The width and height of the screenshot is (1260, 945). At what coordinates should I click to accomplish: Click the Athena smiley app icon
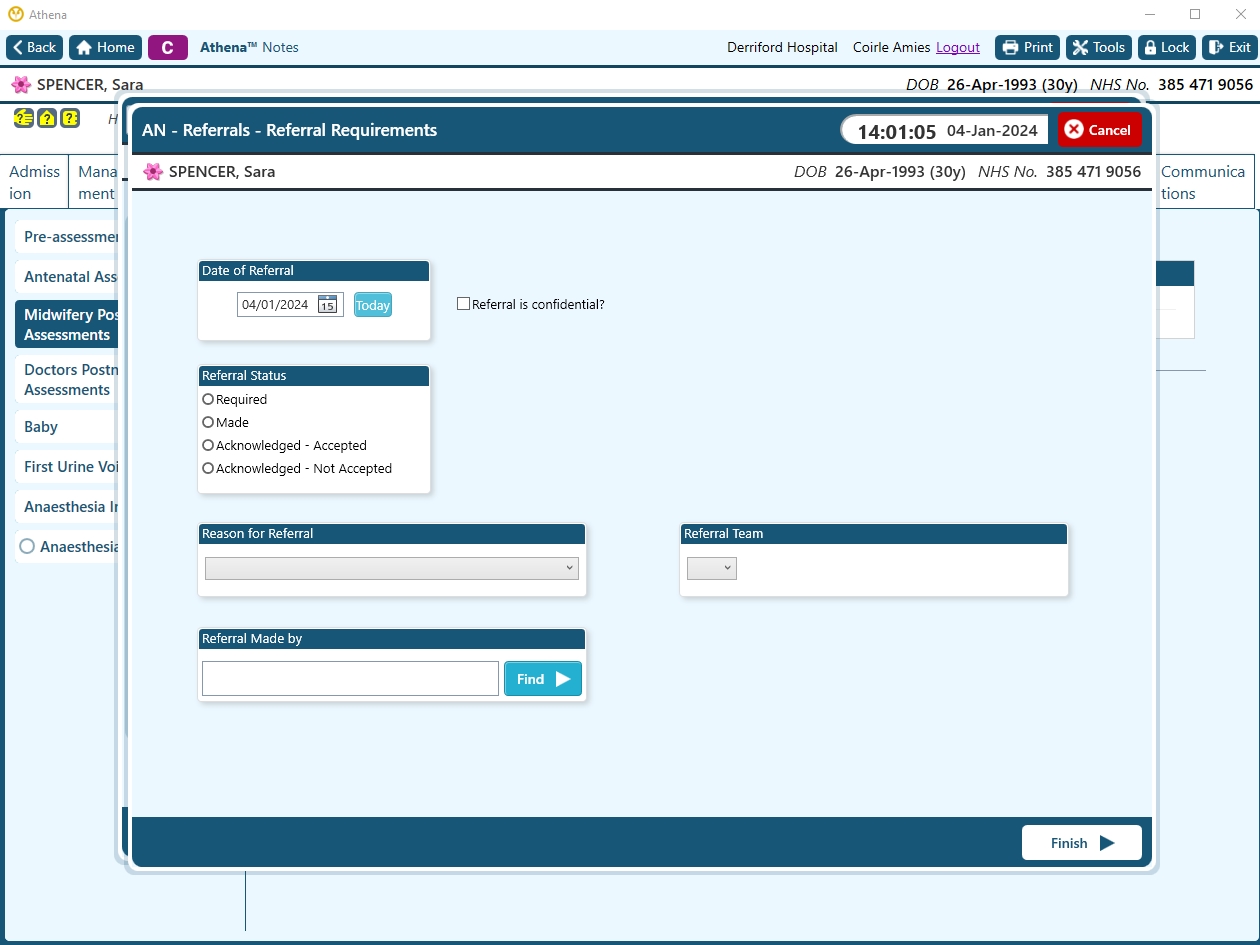pyautogui.click(x=15, y=15)
